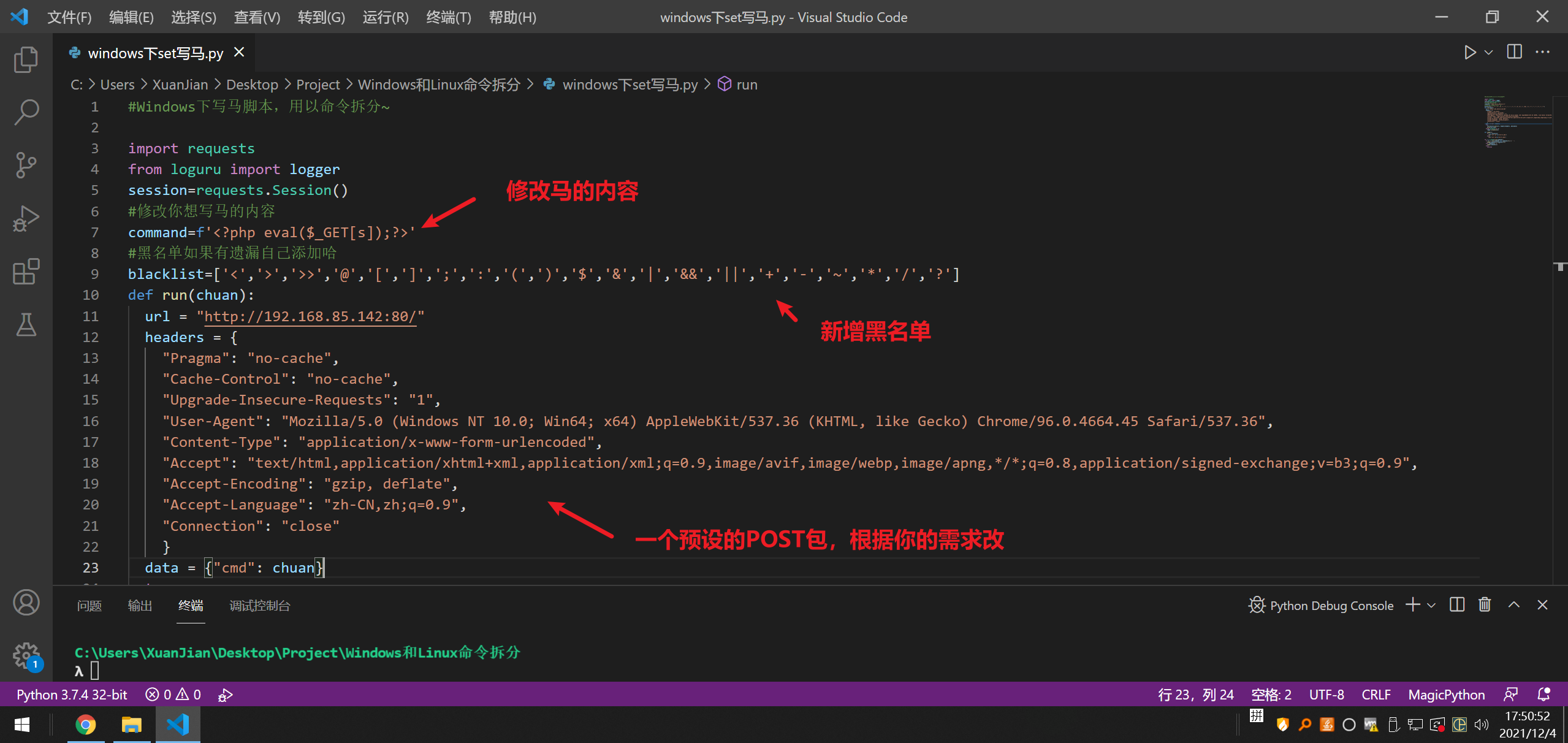
Task: Switch to the 调试控制台 panel tab
Action: click(x=259, y=606)
